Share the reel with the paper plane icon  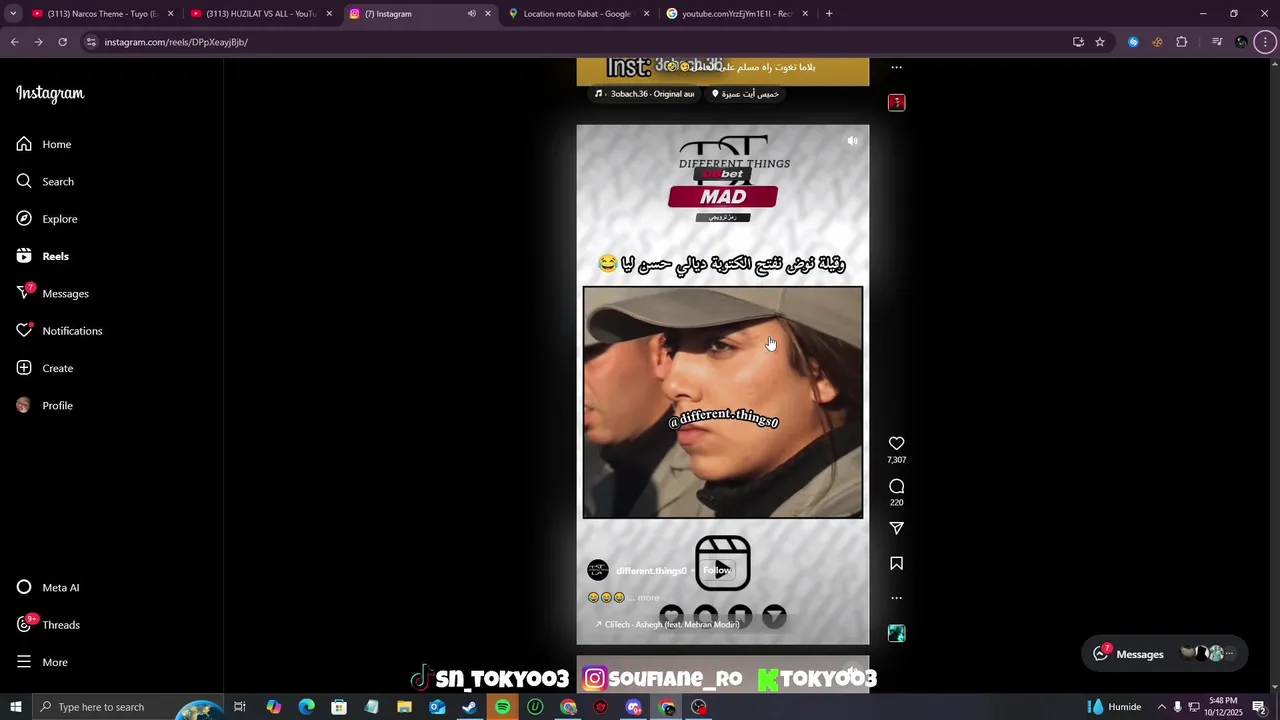(896, 528)
